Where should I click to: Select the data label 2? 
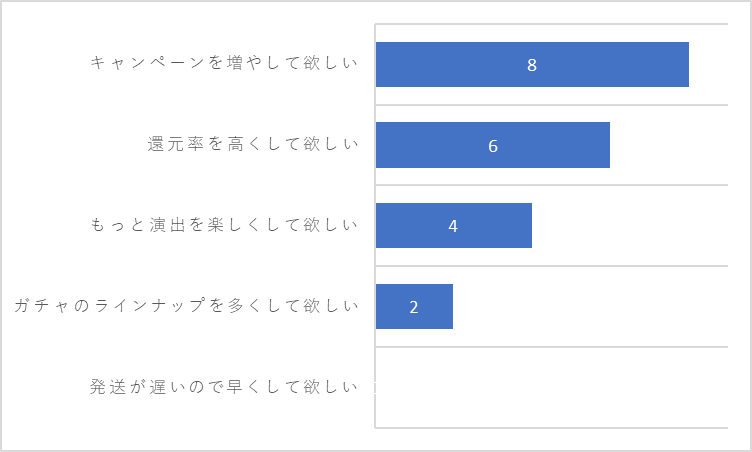(414, 307)
